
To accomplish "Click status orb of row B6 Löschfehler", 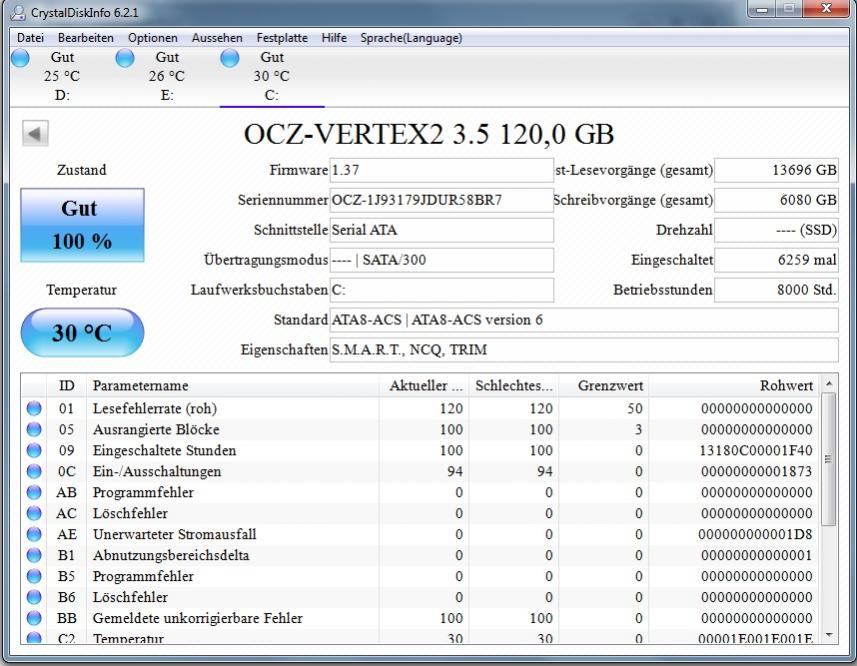I will pos(34,597).
